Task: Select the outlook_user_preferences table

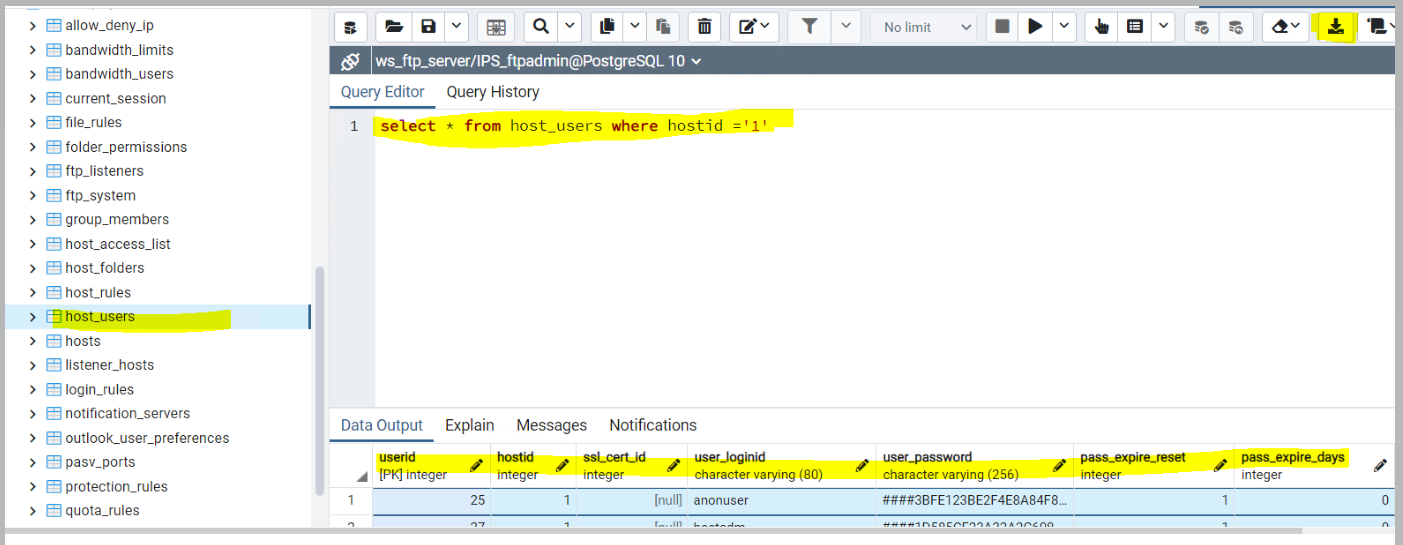Action: point(147,438)
